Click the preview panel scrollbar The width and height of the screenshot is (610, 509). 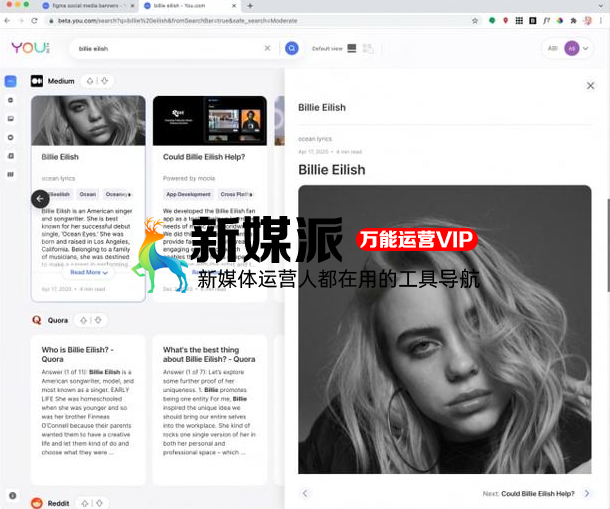[608, 245]
